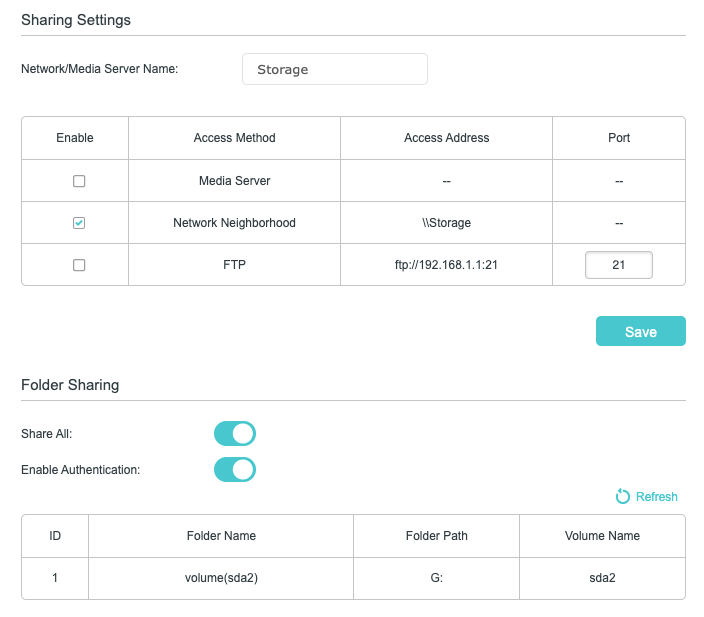Turn off the Share All toggle

click(235, 433)
